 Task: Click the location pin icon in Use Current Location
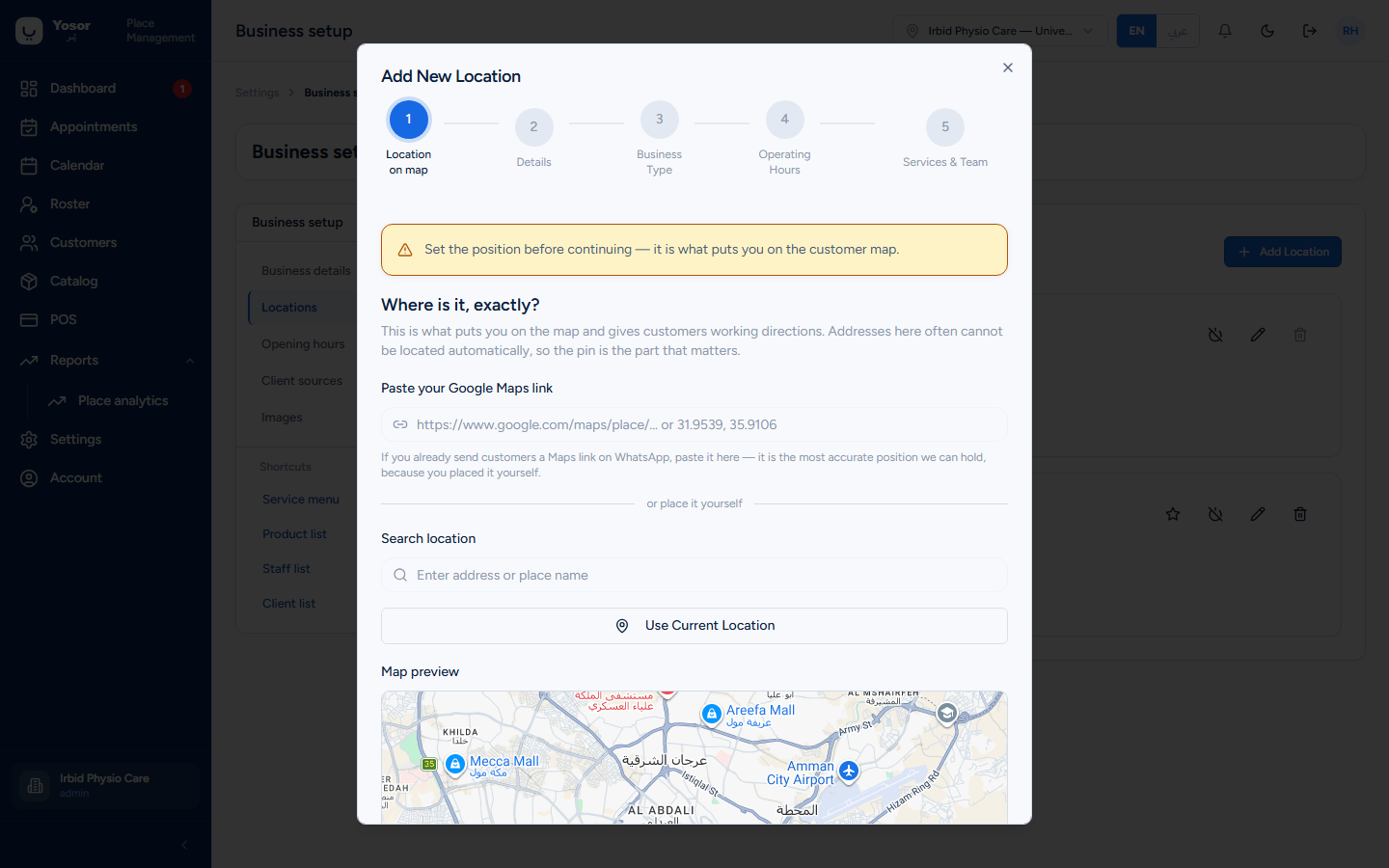(622, 626)
